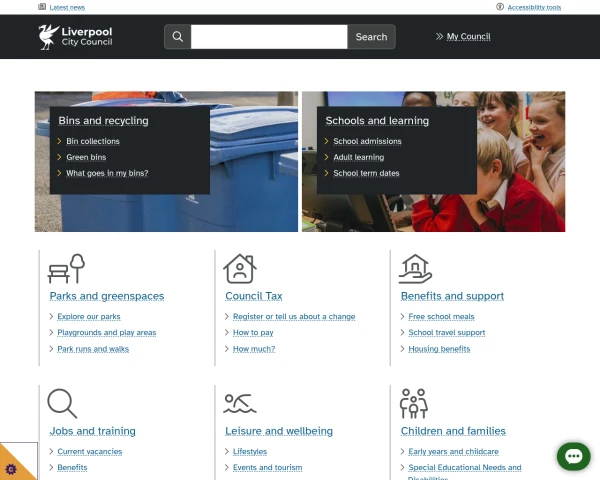Open Current vacancies link
600x480 pixels.
click(90, 452)
